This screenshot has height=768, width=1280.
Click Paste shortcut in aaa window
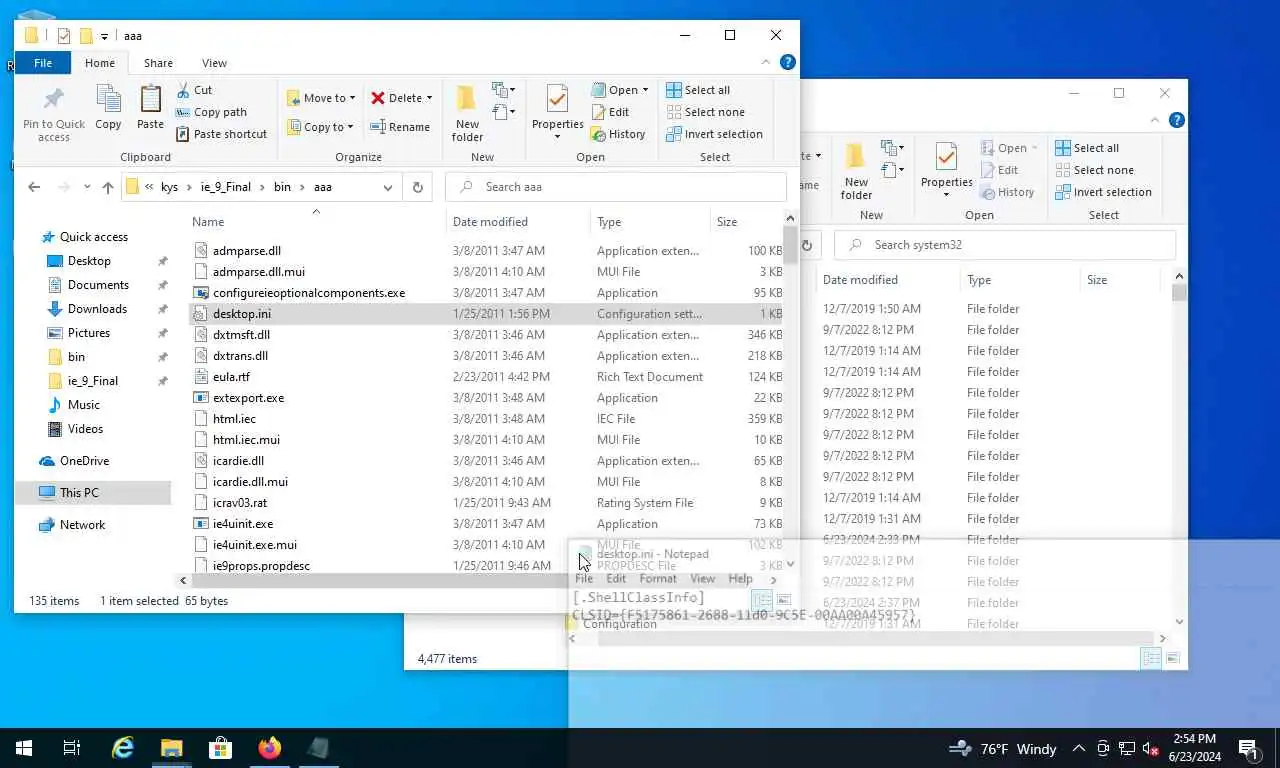[x=221, y=134]
